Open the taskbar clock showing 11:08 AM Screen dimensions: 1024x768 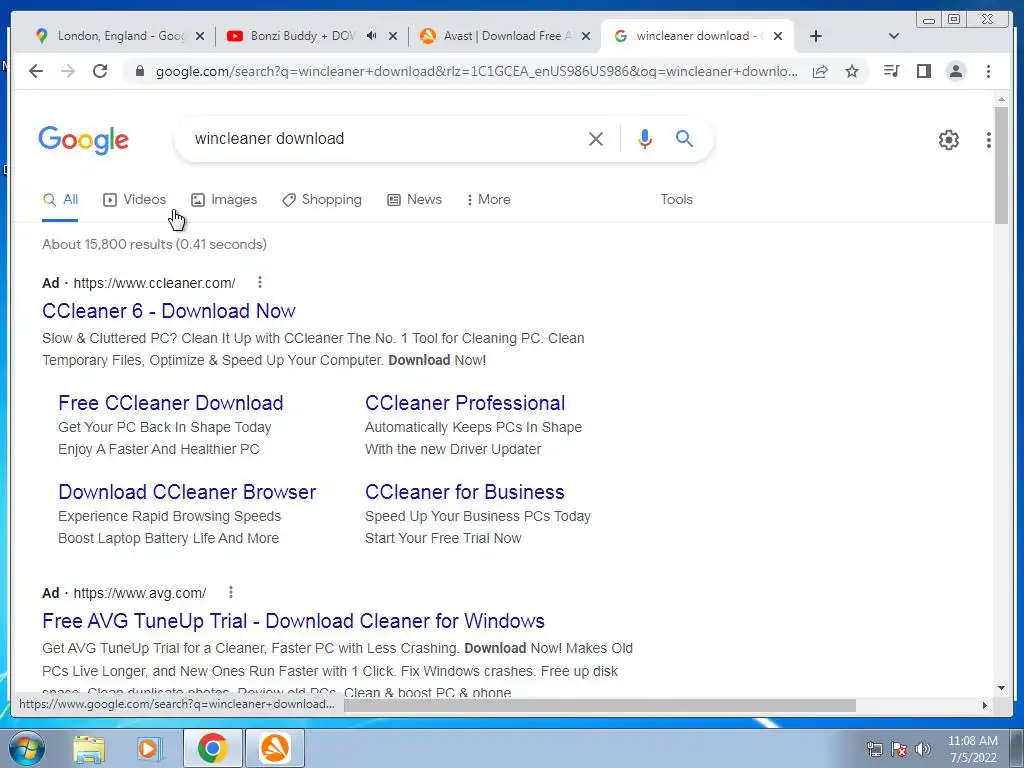(x=972, y=749)
